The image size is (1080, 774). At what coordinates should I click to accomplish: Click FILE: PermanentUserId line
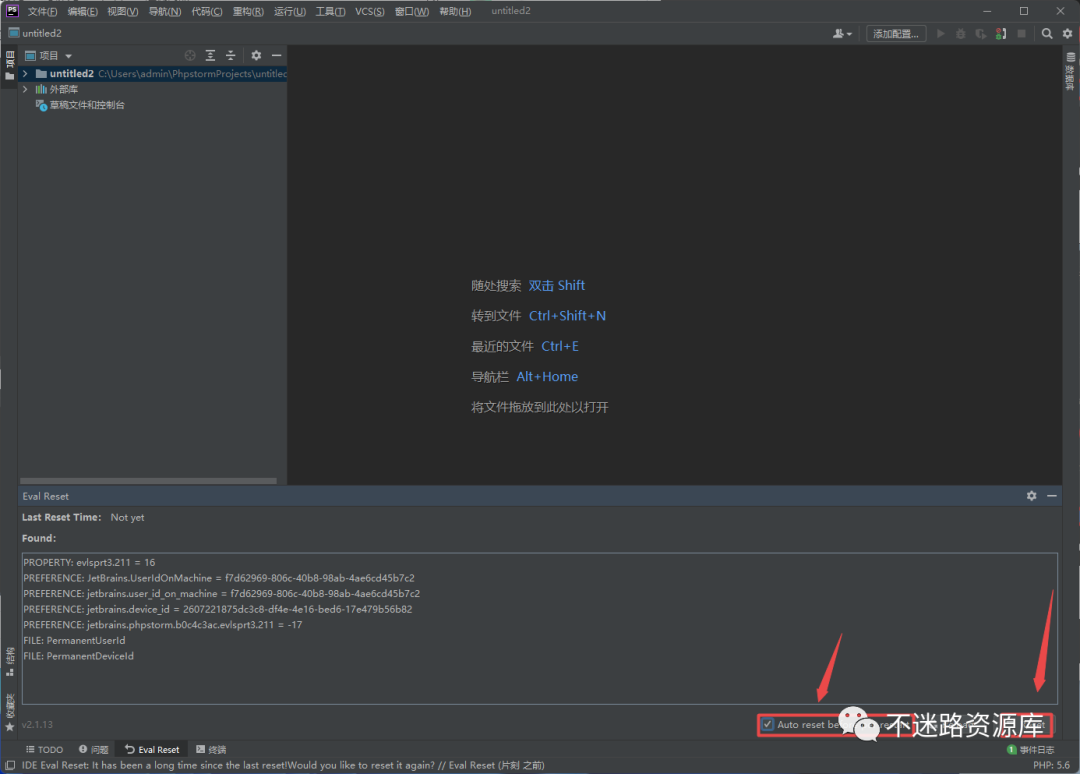pyautogui.click(x=74, y=640)
